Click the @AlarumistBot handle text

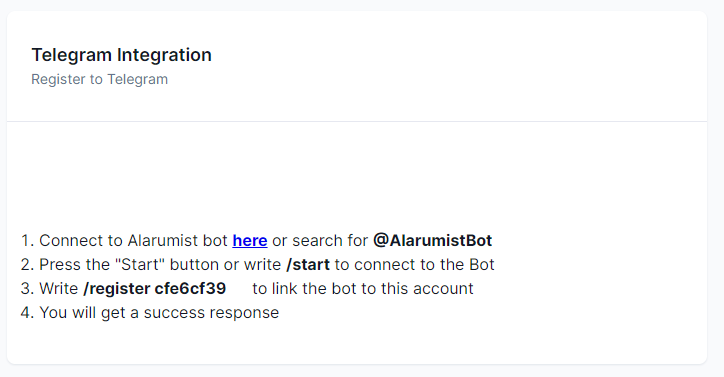(x=433, y=241)
